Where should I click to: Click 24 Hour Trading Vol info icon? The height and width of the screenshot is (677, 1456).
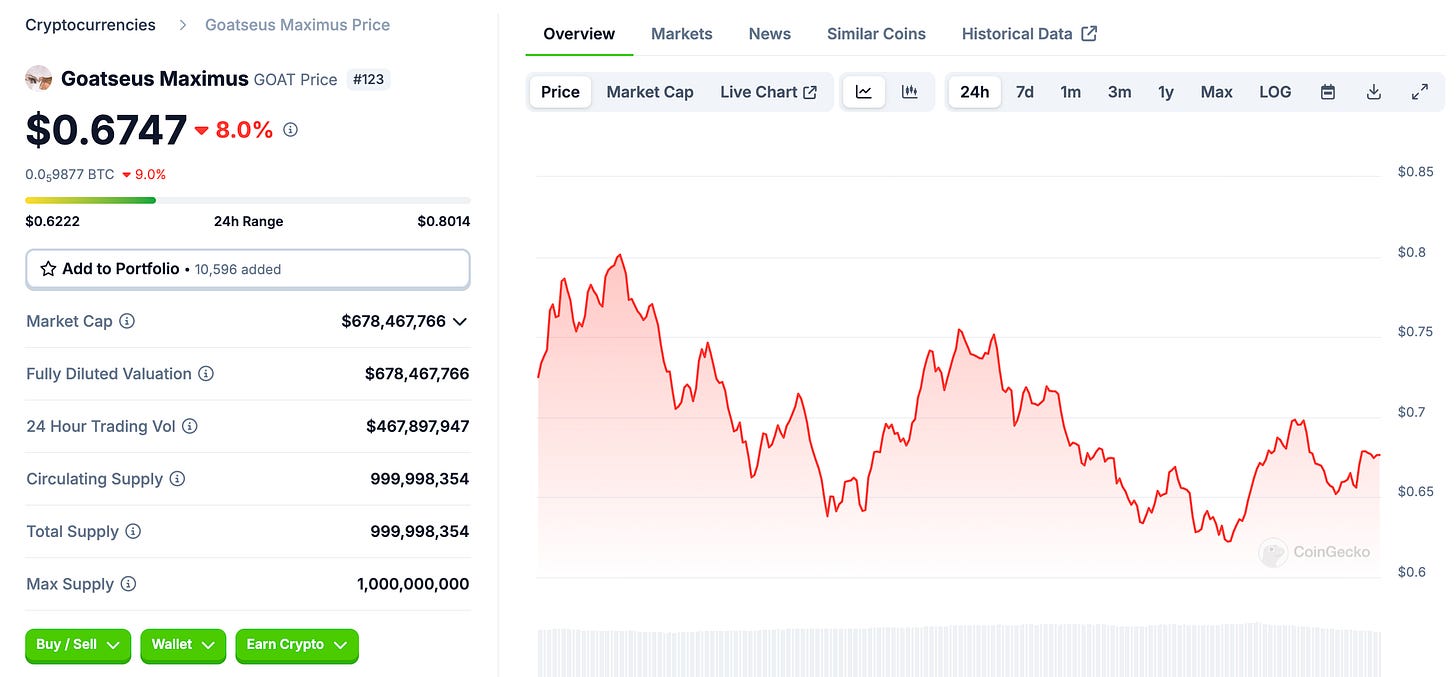tap(190, 426)
